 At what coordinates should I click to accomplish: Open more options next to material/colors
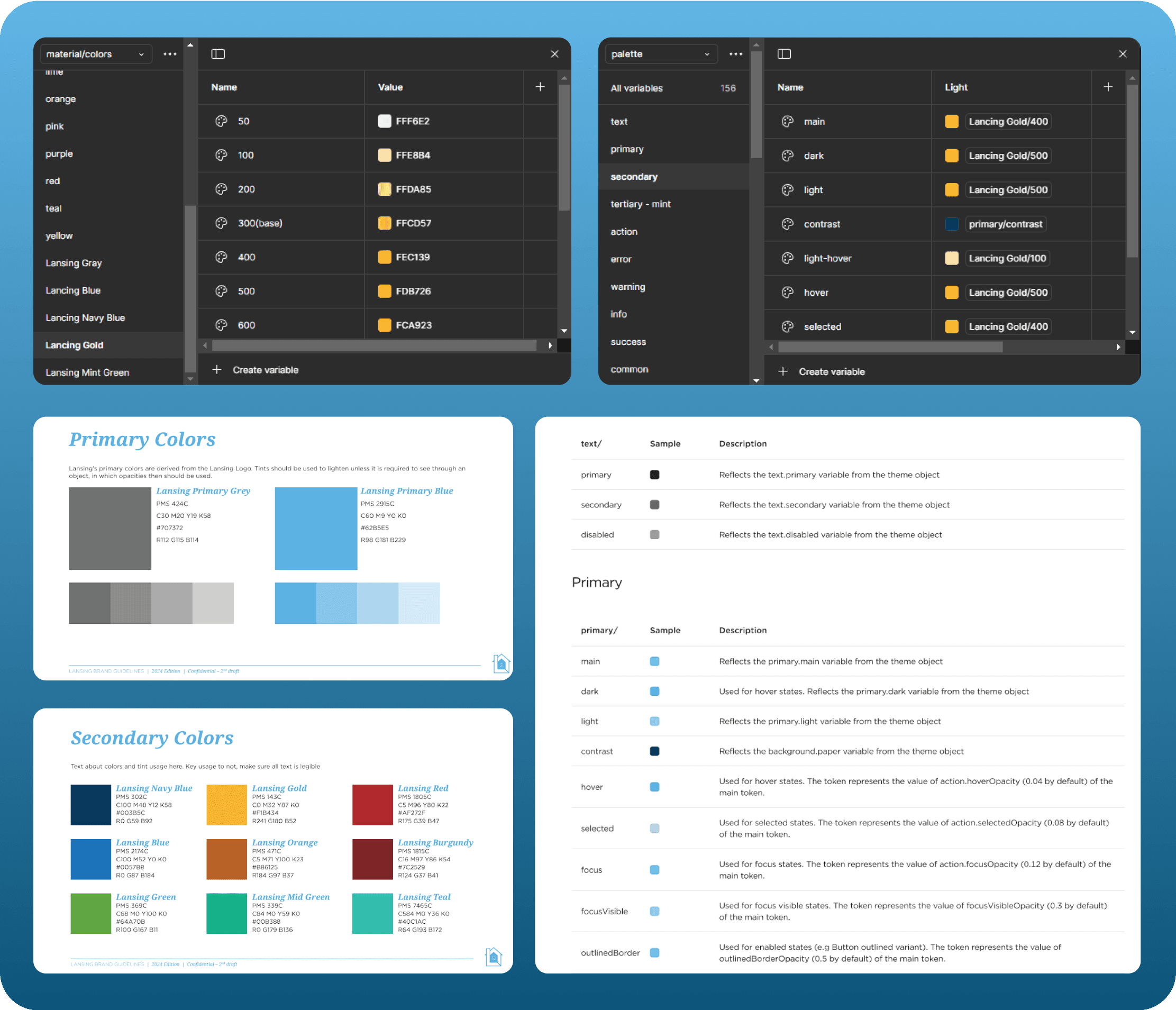(x=170, y=54)
